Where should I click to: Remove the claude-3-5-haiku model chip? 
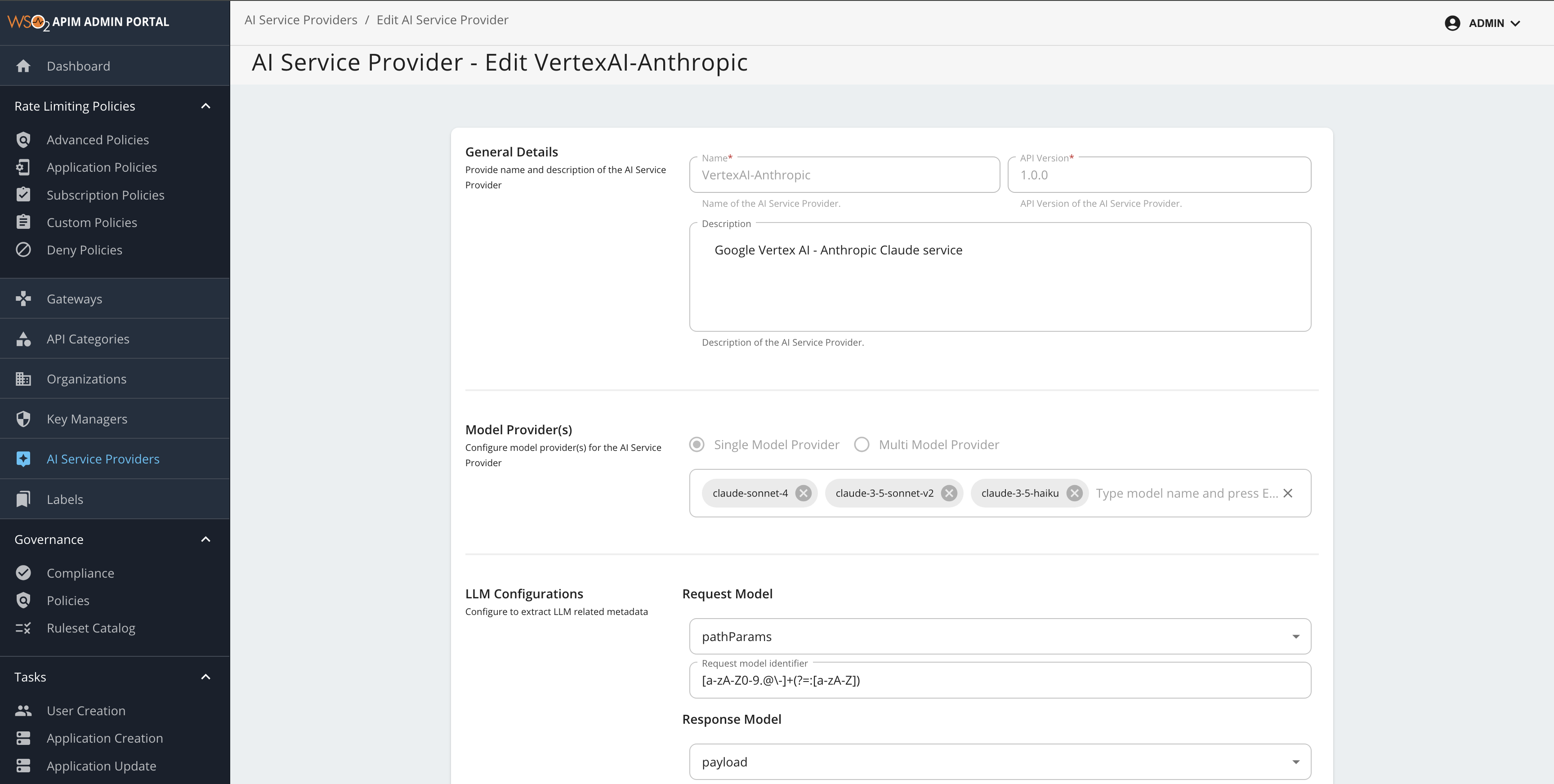(x=1074, y=493)
